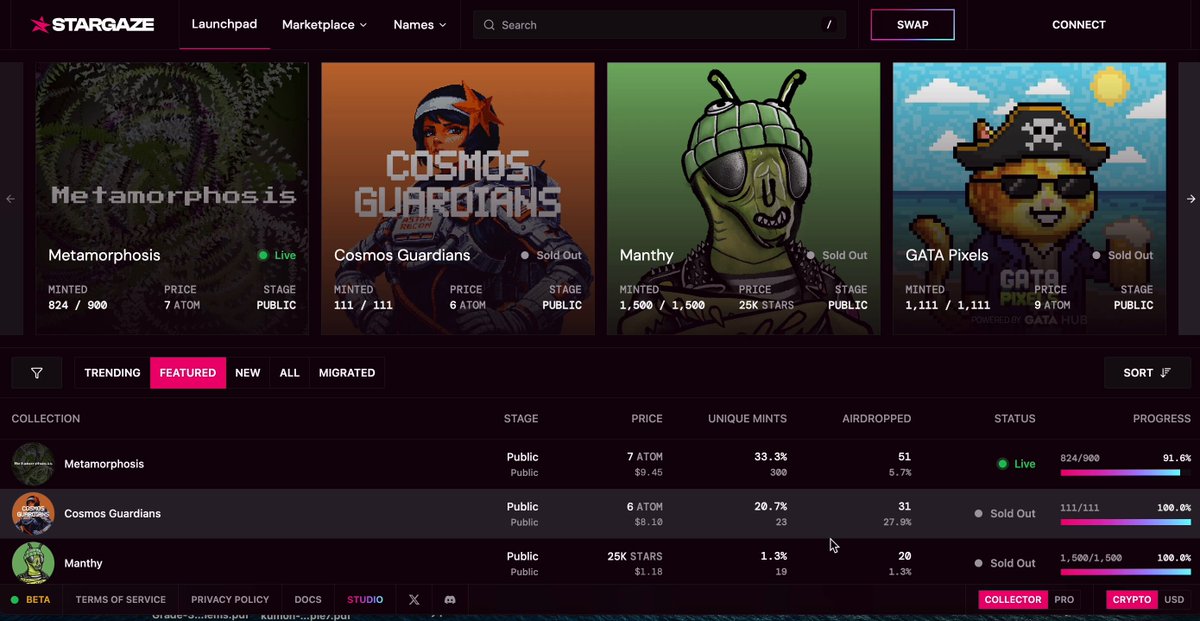Open the Docs link
Image resolution: width=1200 pixels, height=621 pixels.
click(x=308, y=600)
